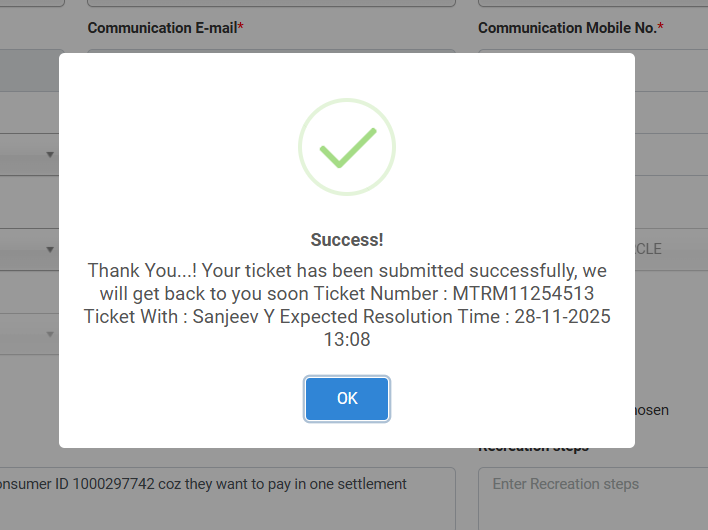
Task: Click the ticket number MTRM11254513
Action: pyautogui.click(x=523, y=294)
